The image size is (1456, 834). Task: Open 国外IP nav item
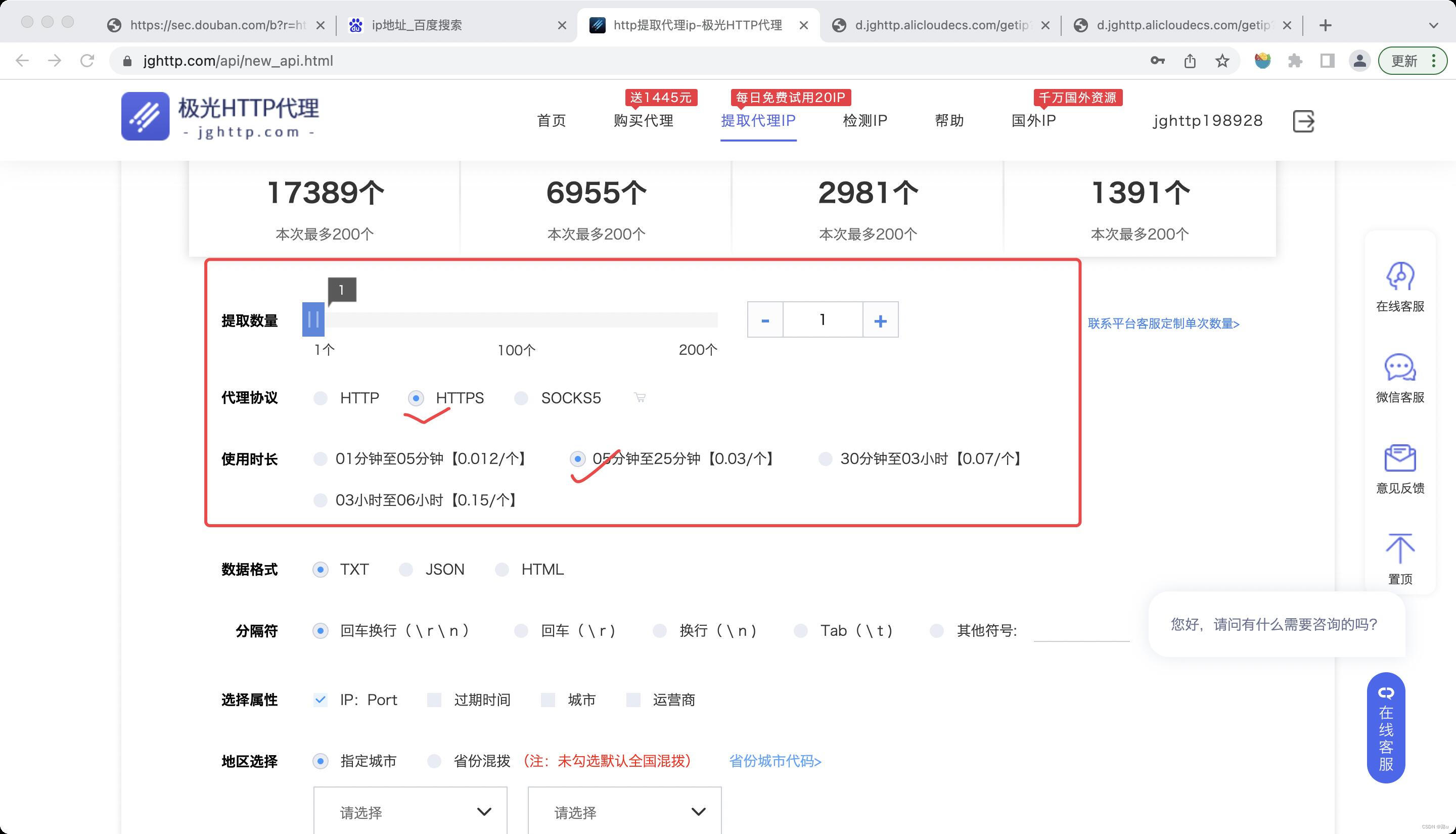(1033, 120)
